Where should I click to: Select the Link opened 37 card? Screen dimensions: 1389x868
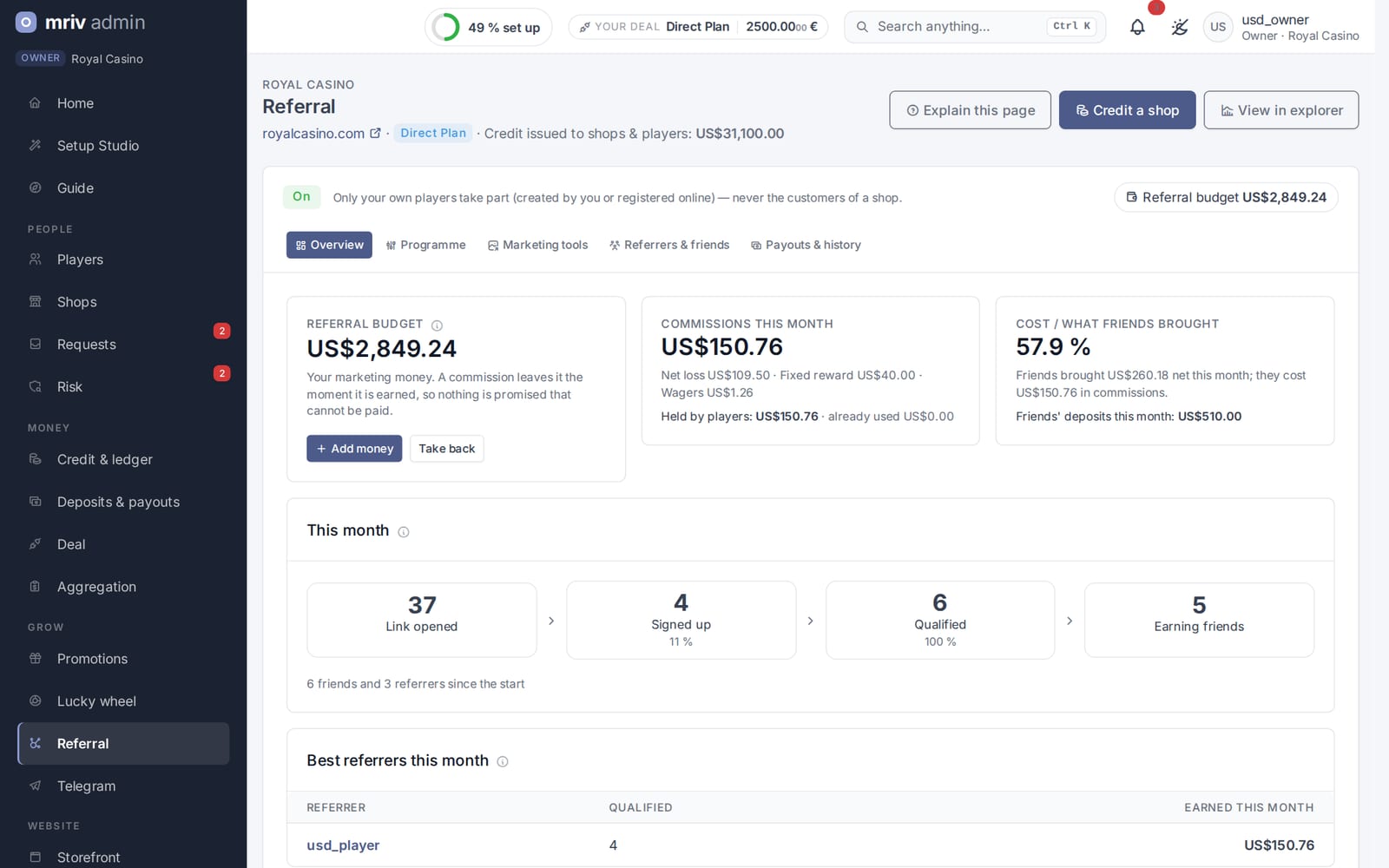421,620
